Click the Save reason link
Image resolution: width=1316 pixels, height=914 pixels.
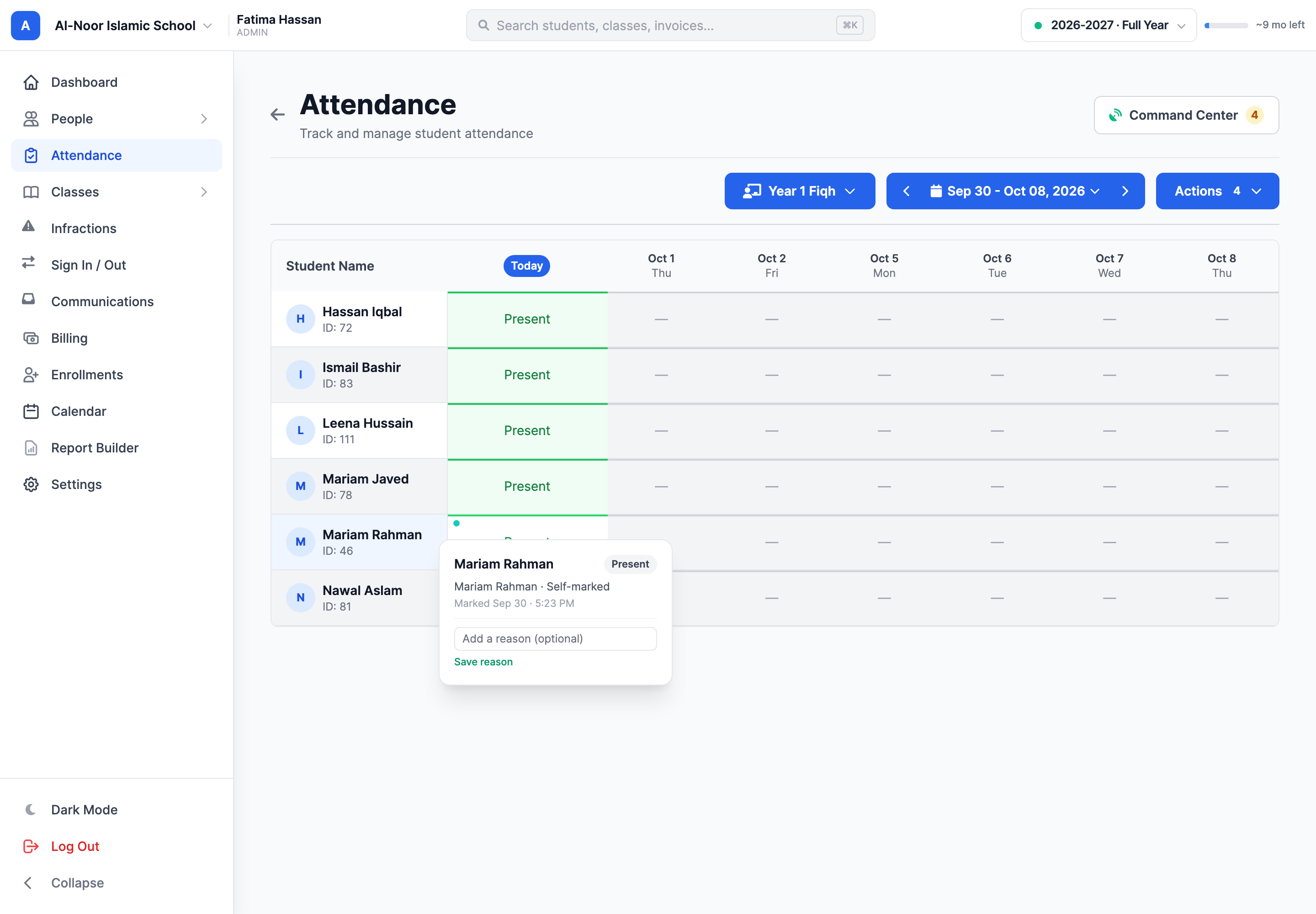pos(483,662)
